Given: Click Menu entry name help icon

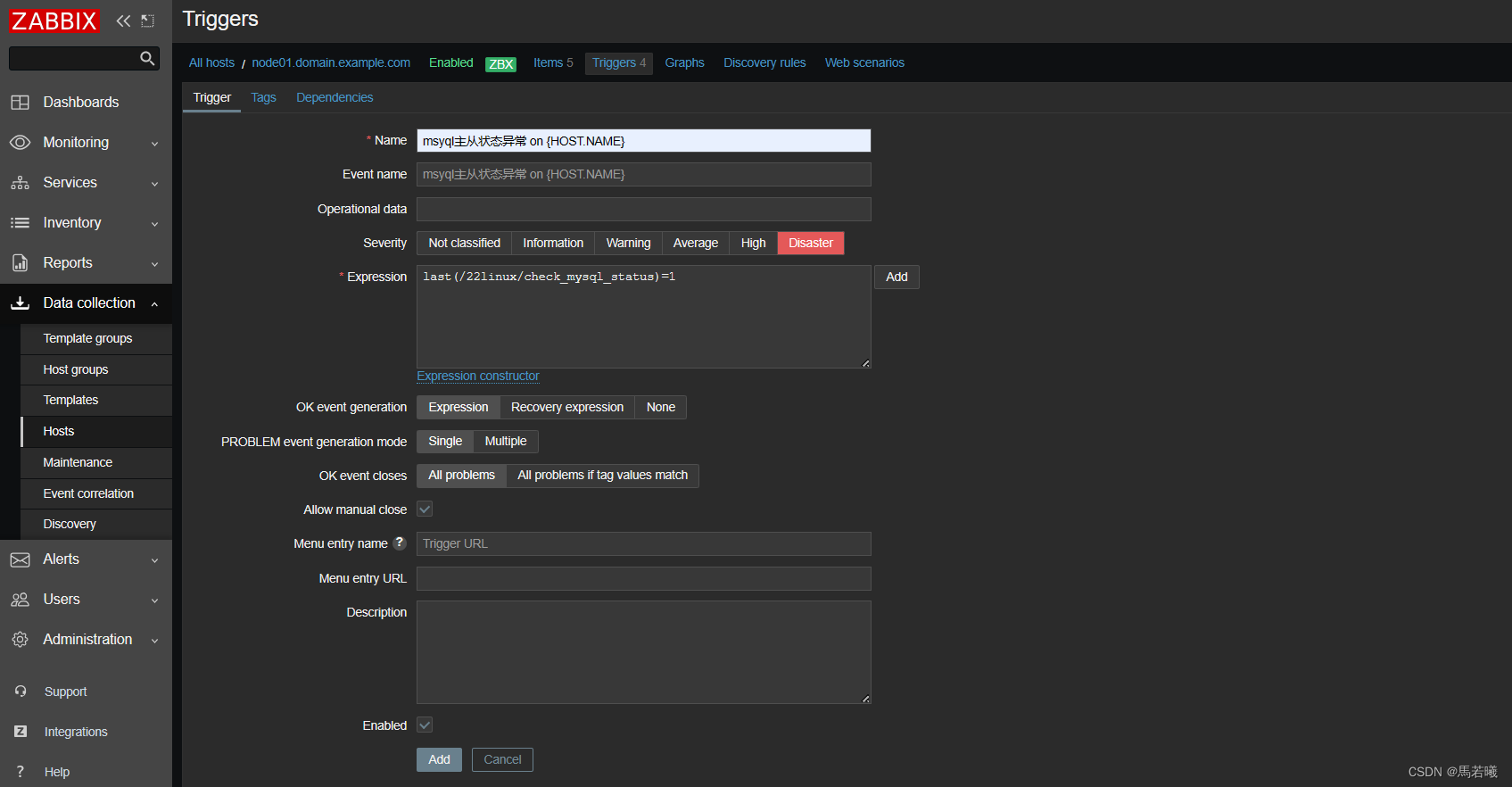Looking at the screenshot, I should (x=400, y=543).
